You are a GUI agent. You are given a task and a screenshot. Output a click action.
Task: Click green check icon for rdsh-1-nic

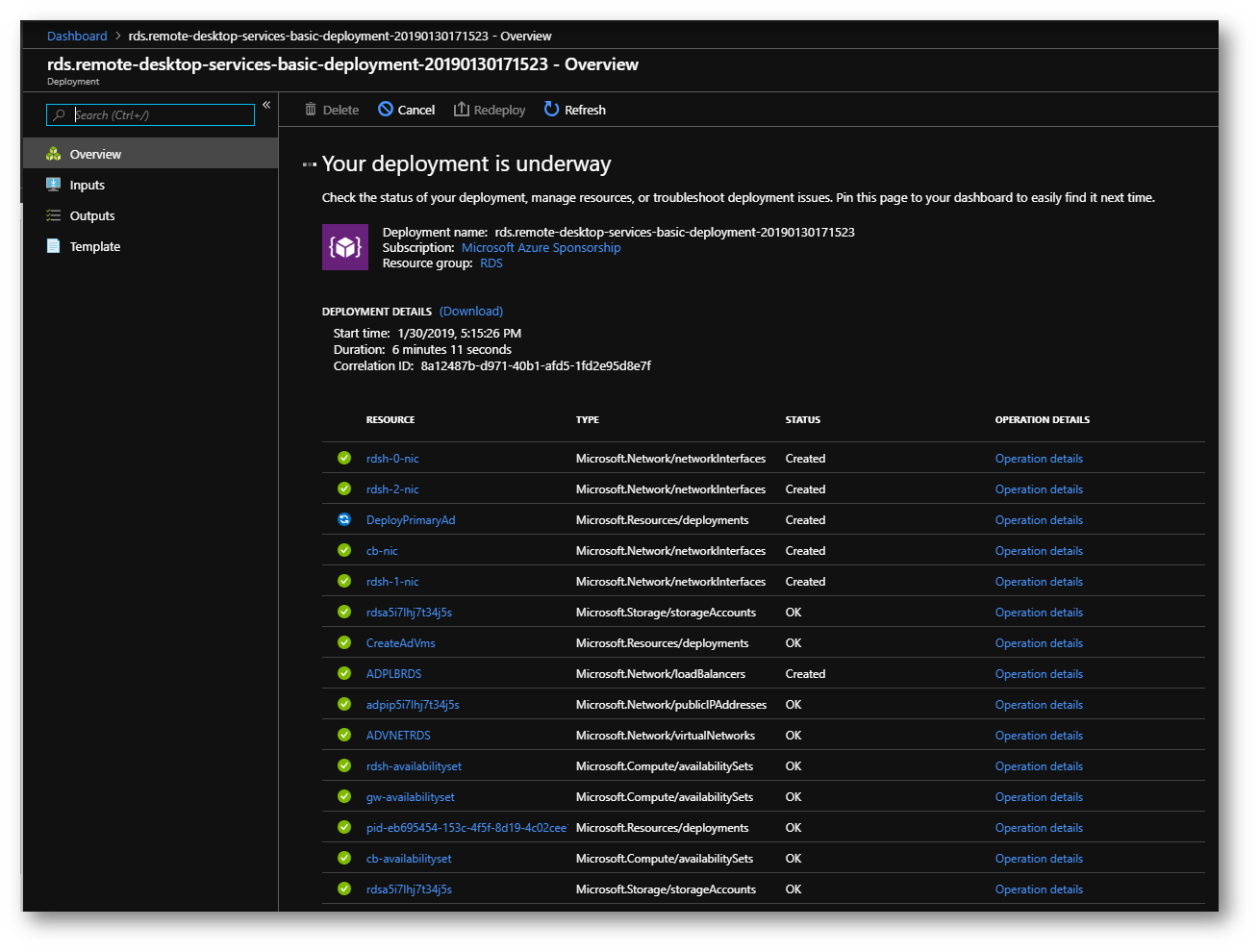coord(344,581)
